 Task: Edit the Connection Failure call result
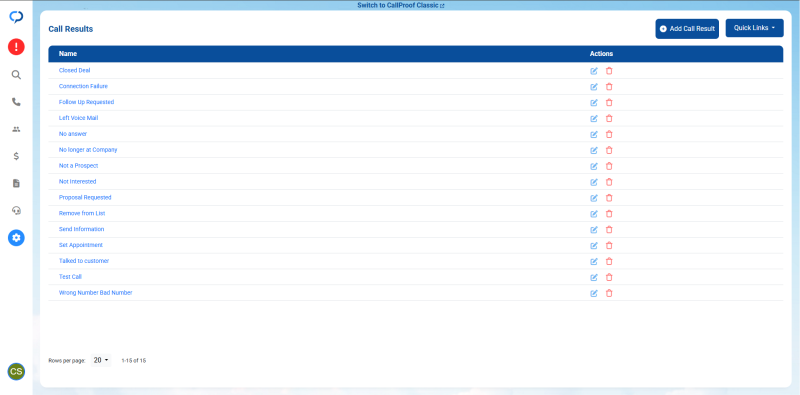tap(594, 87)
